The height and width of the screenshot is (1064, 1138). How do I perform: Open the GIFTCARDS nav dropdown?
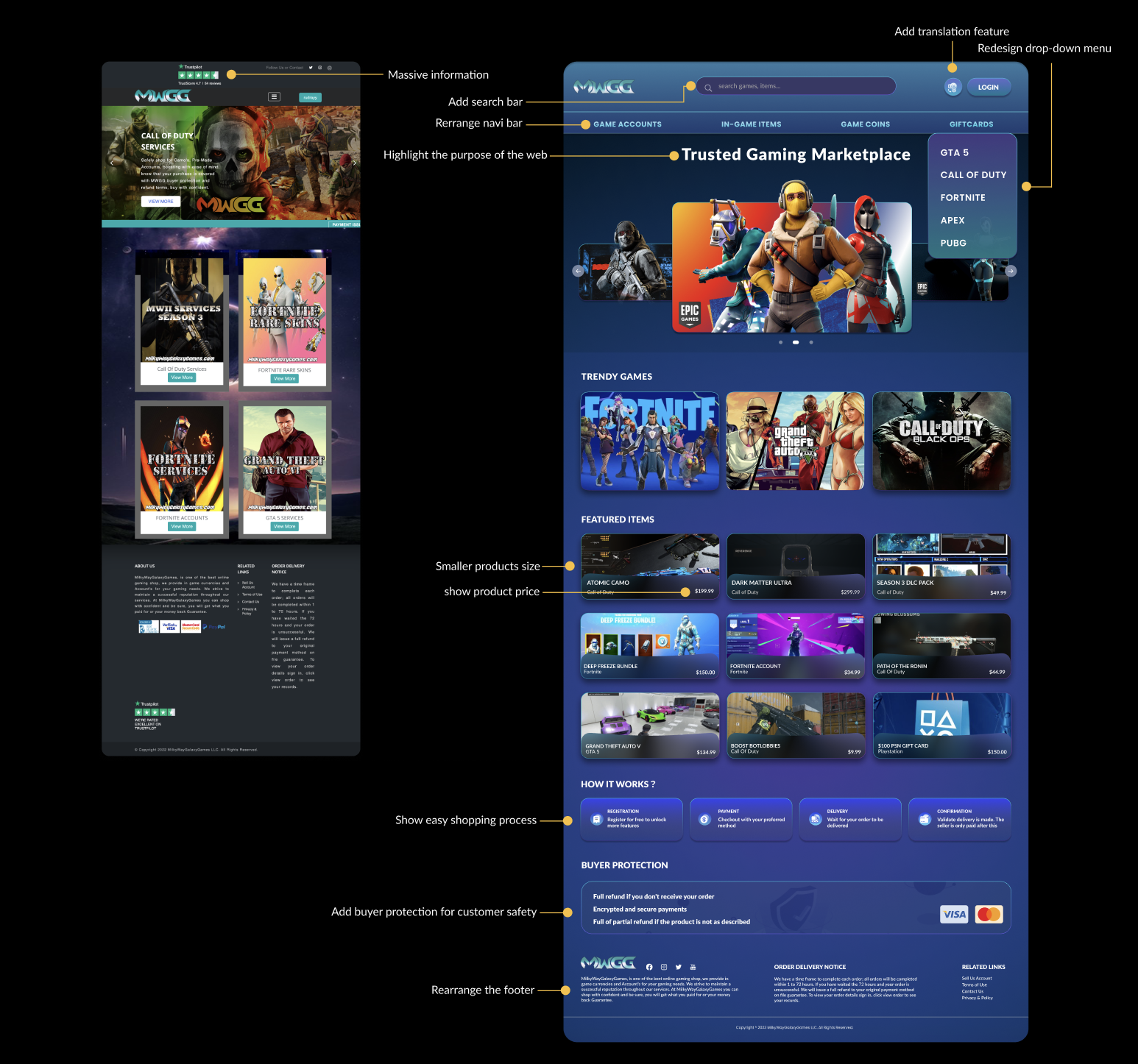click(x=971, y=124)
